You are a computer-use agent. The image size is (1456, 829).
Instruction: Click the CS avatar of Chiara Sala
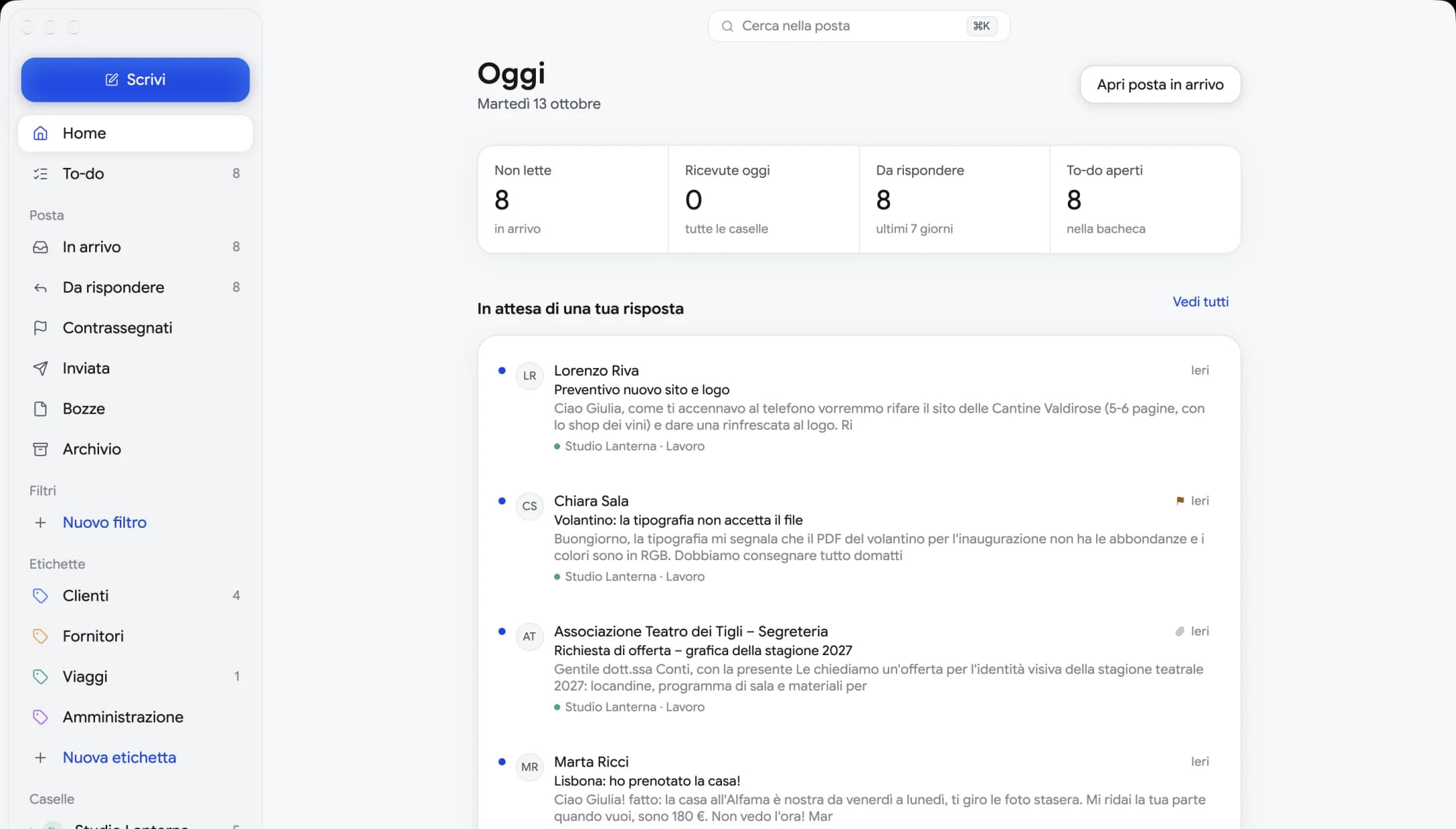530,506
